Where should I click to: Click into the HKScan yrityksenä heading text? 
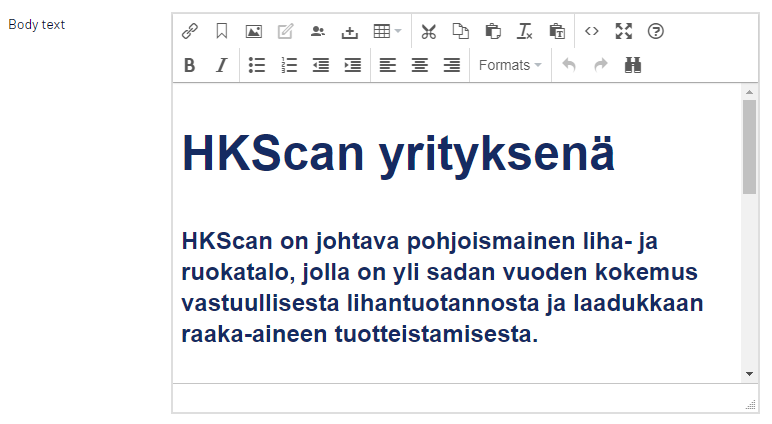coord(398,154)
